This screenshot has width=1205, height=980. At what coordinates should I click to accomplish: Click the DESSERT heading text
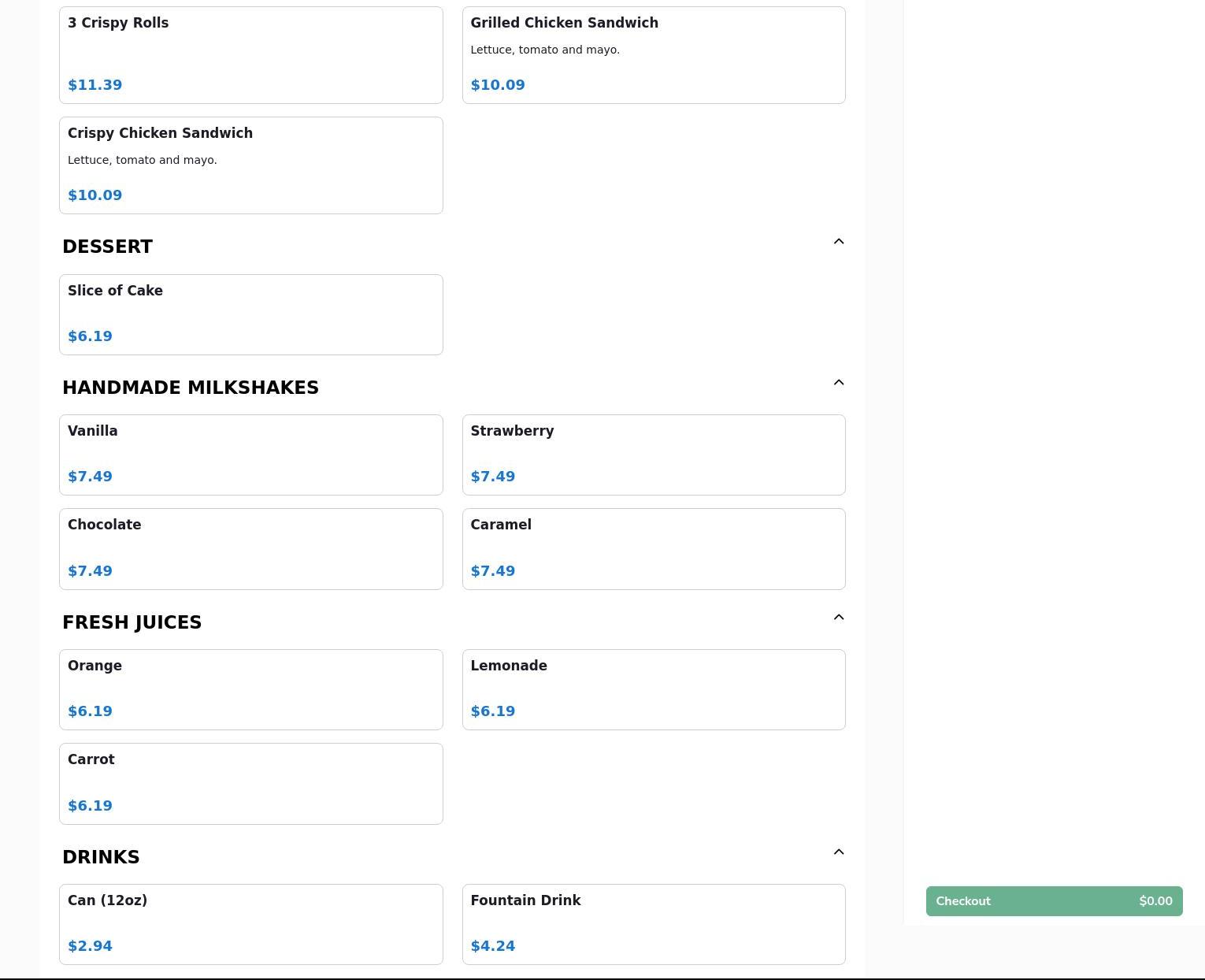[107, 247]
